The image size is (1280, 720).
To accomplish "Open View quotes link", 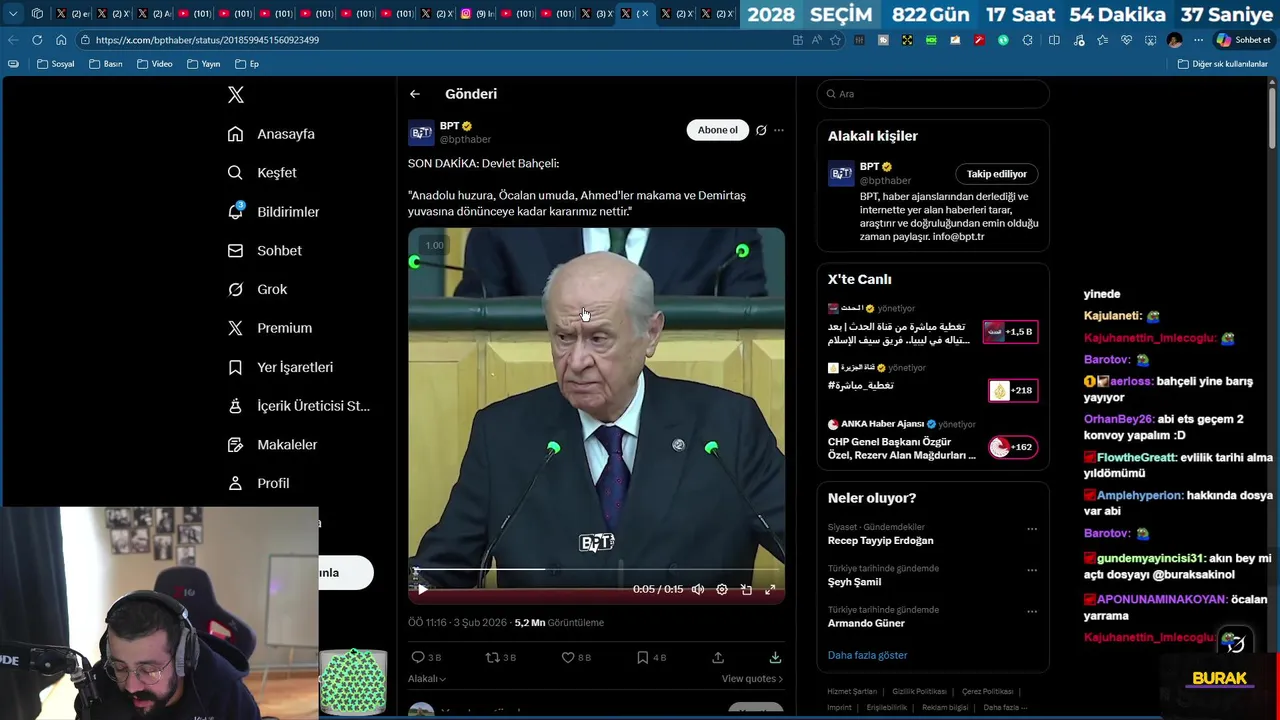I will (752, 679).
